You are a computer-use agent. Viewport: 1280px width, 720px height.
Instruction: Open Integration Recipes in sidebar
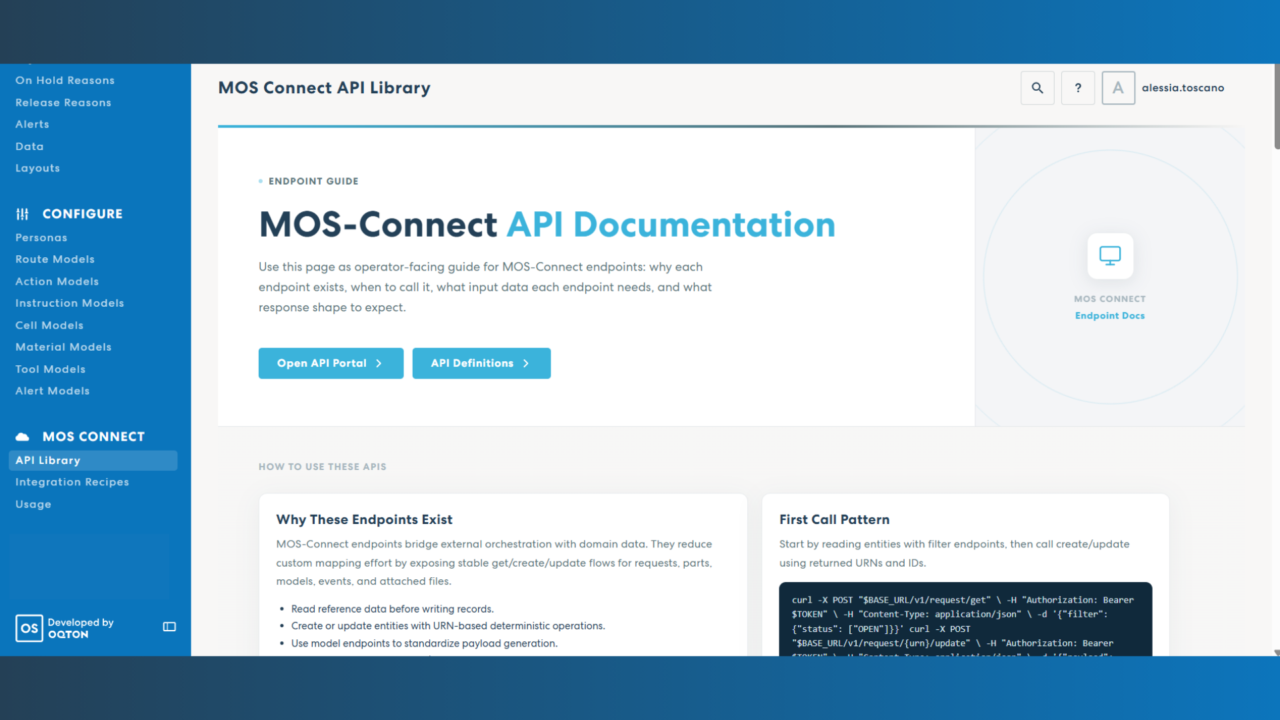(x=72, y=482)
